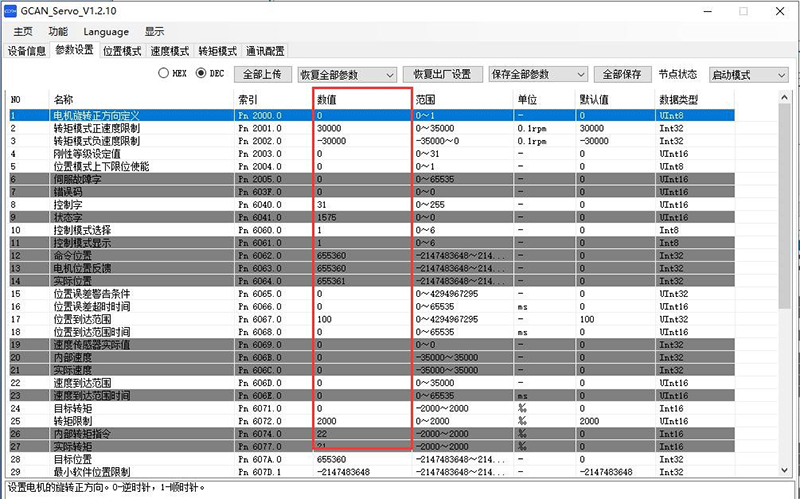Switch to the 通讯配置 tab

(x=267, y=51)
